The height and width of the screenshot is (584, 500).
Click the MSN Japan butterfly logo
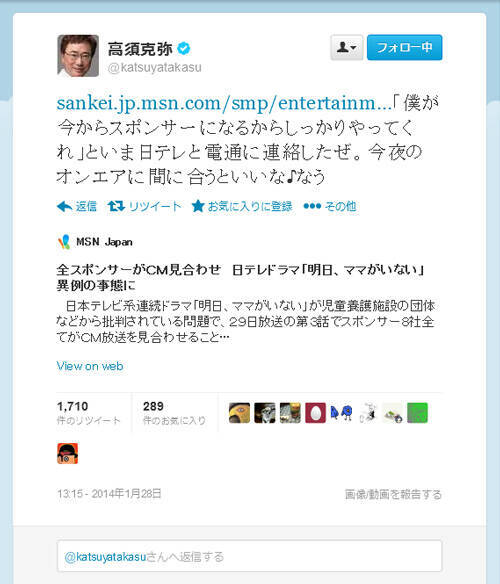pyautogui.click(x=64, y=242)
